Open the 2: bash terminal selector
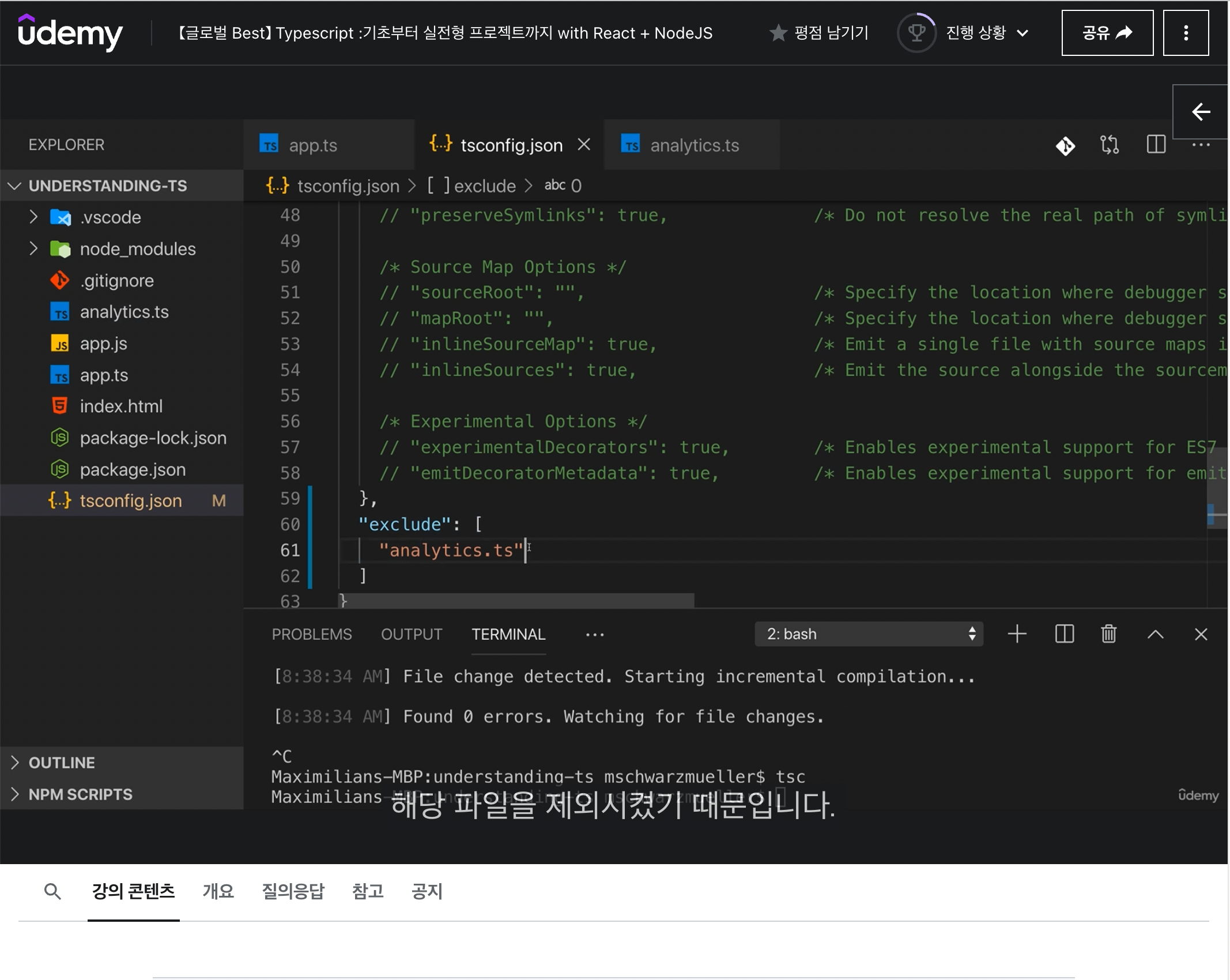Viewport: 1230px width, 980px height. pos(868,634)
